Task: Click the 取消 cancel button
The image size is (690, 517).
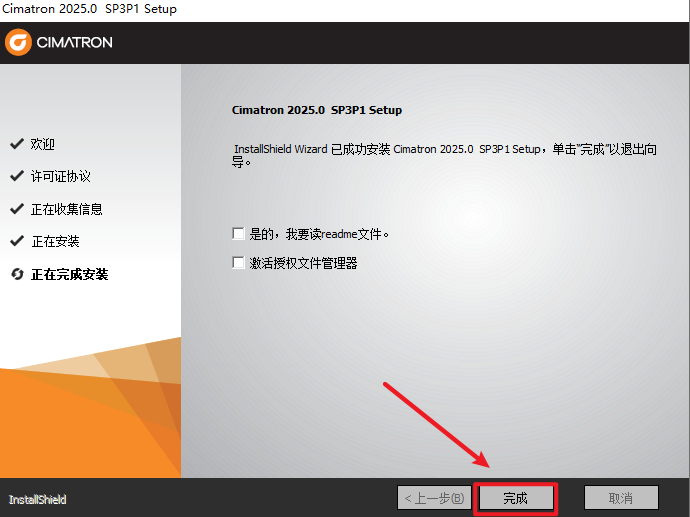Action: click(x=621, y=497)
